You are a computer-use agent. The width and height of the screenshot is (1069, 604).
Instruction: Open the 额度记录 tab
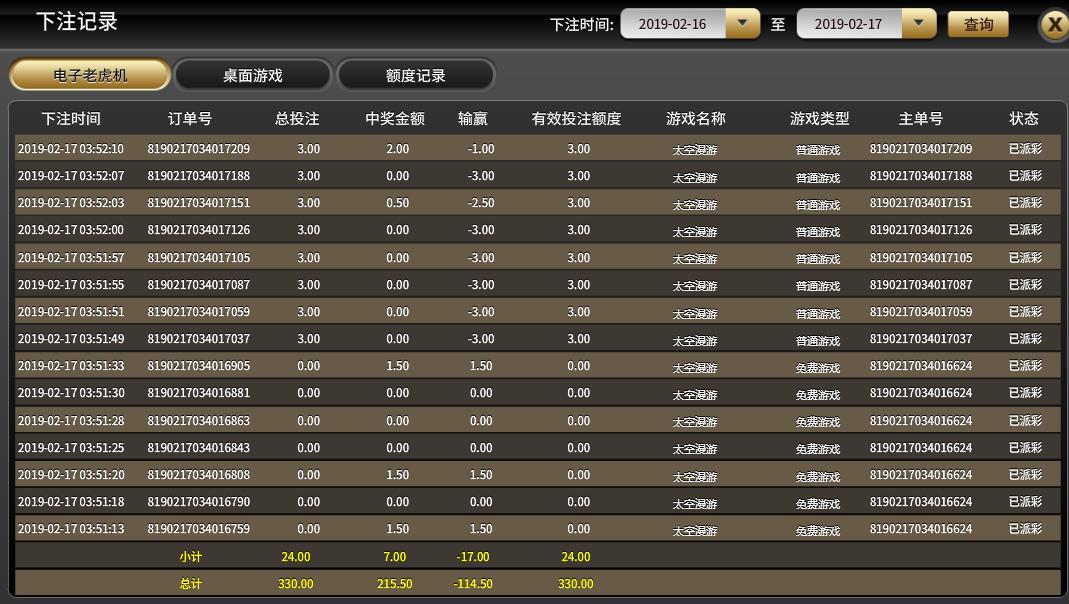tap(416, 75)
